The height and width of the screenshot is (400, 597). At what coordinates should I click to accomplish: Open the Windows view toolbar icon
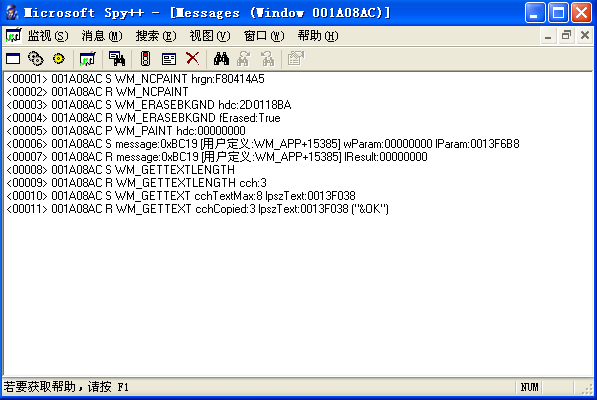coord(13,59)
